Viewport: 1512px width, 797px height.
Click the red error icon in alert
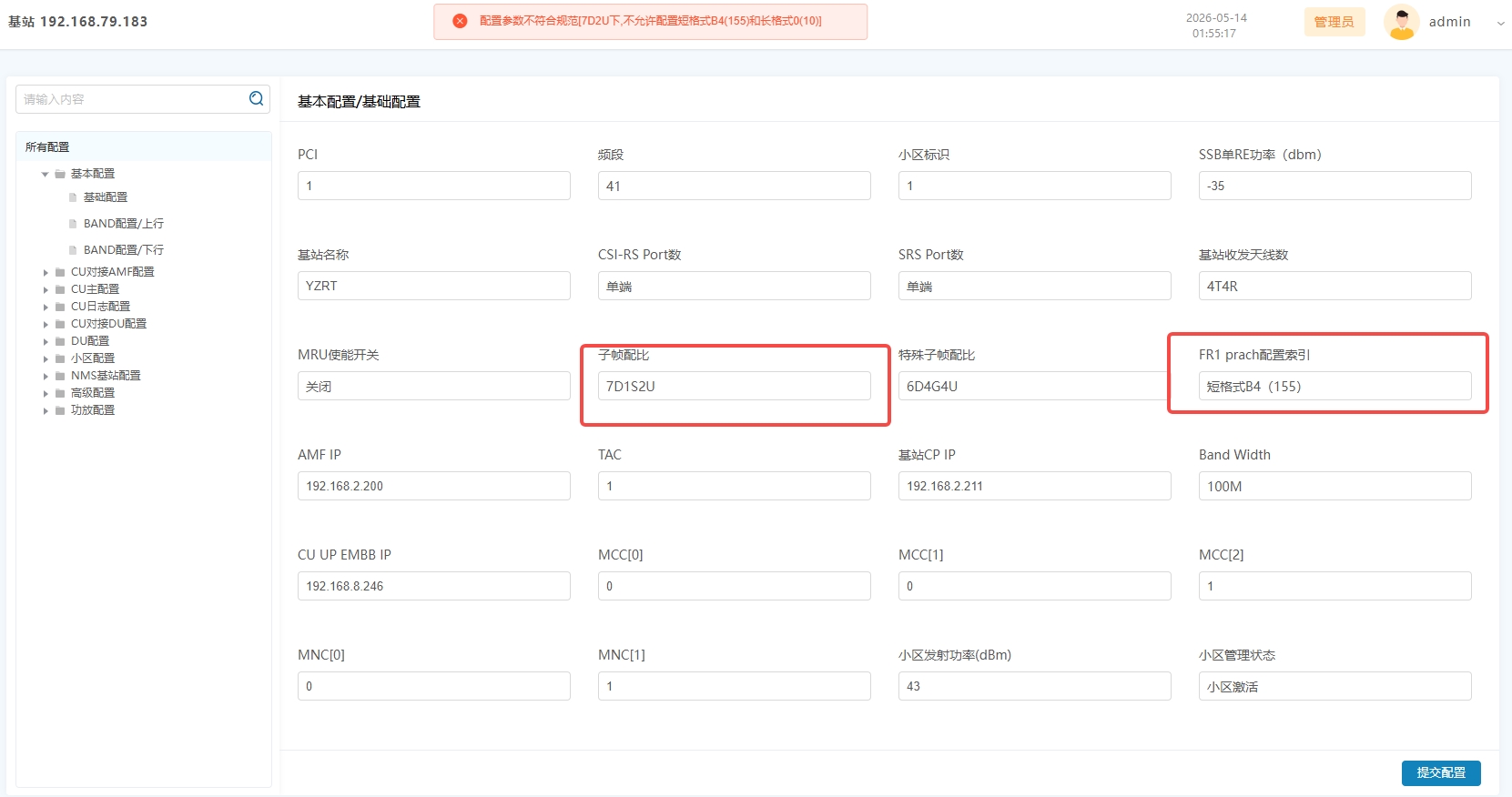(460, 21)
